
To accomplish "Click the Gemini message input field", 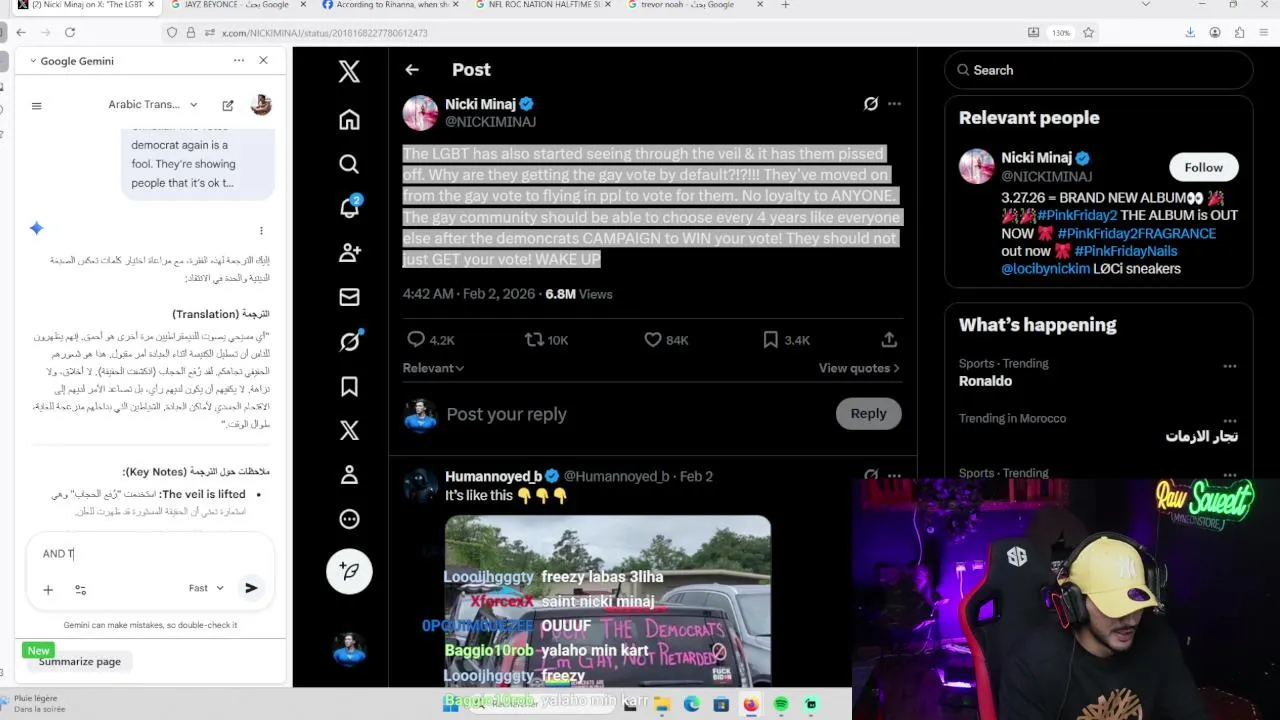I will pyautogui.click(x=150, y=553).
